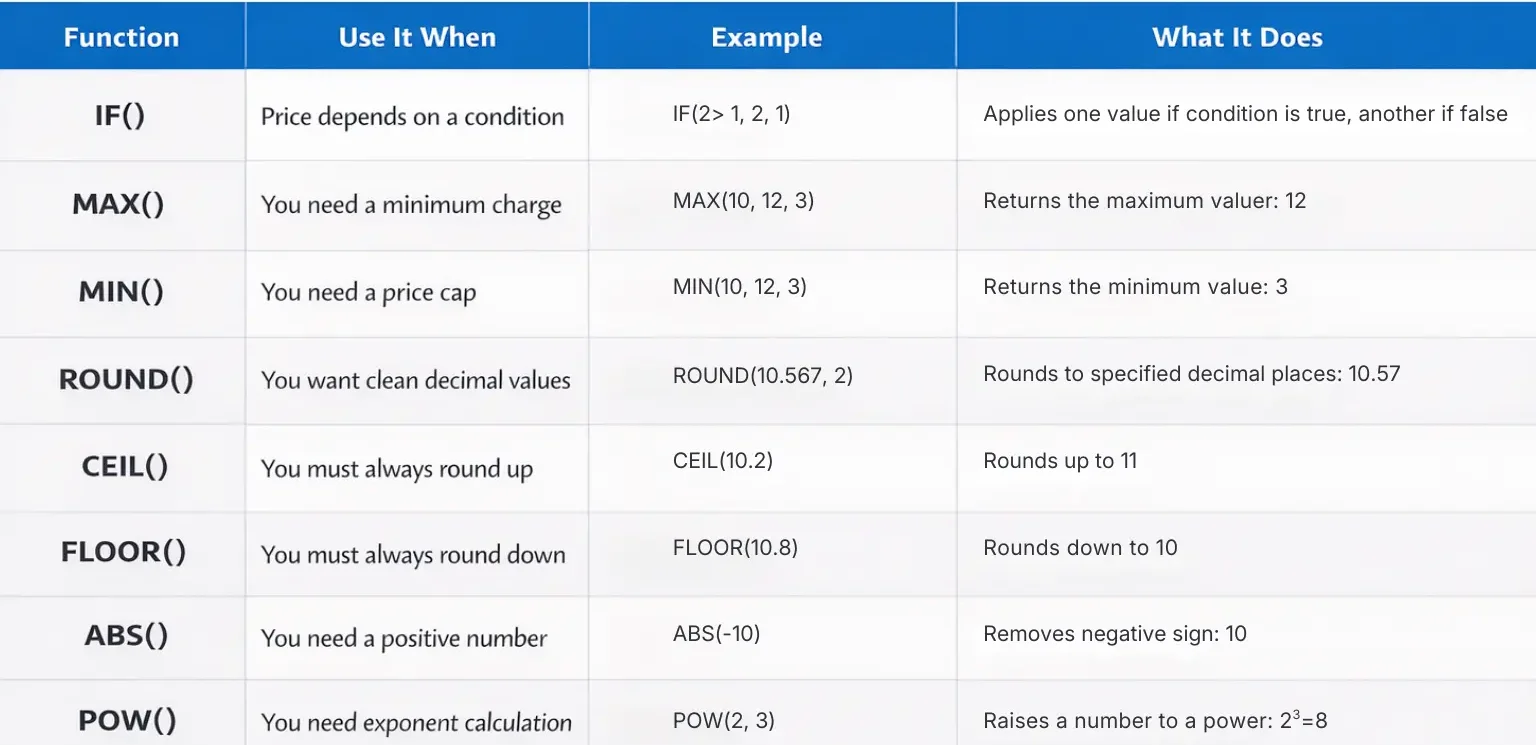This screenshot has height=745, width=1536.
Task: Select "You need a price cap" cell
Action: point(368,293)
